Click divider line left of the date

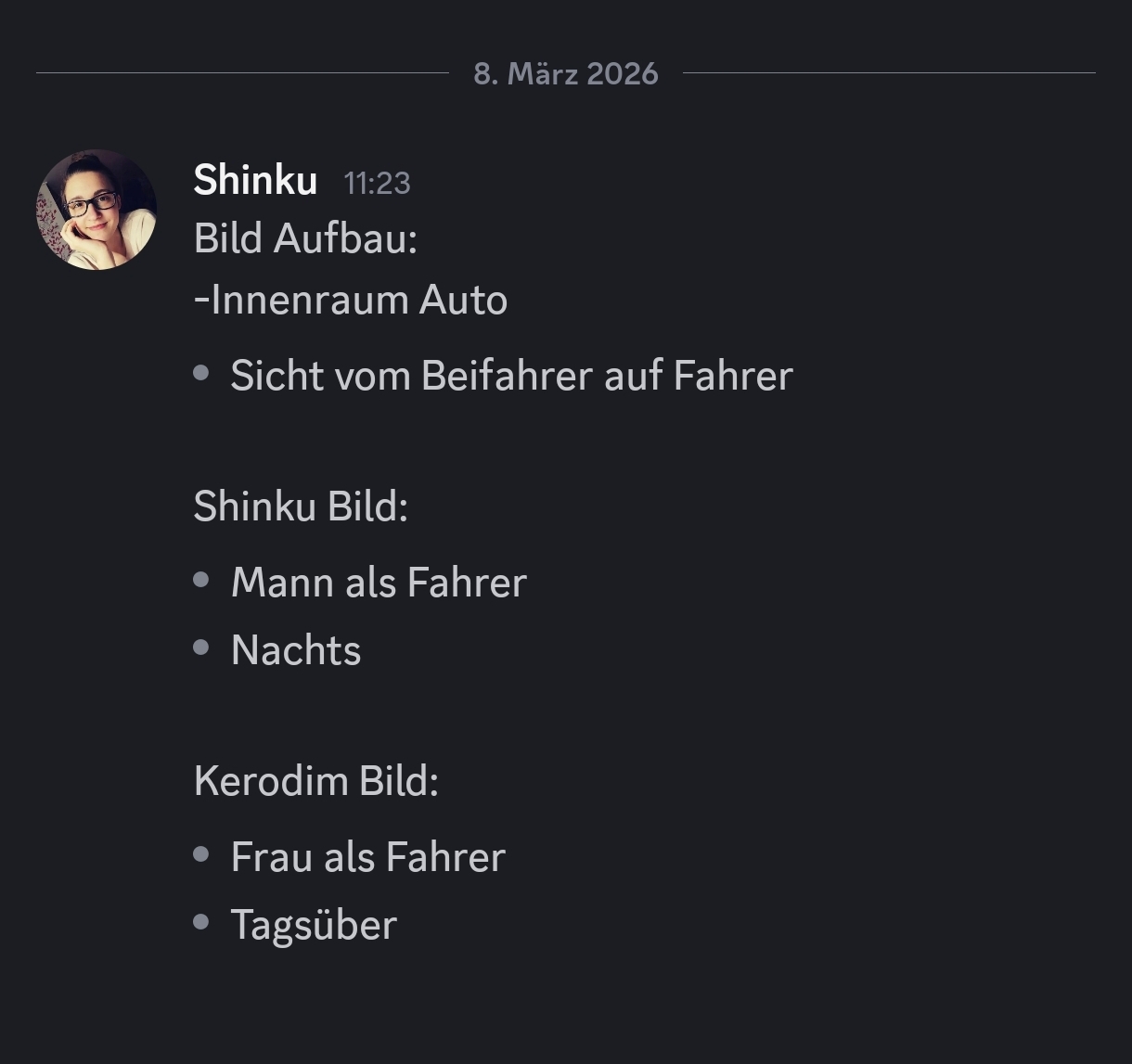point(241,72)
